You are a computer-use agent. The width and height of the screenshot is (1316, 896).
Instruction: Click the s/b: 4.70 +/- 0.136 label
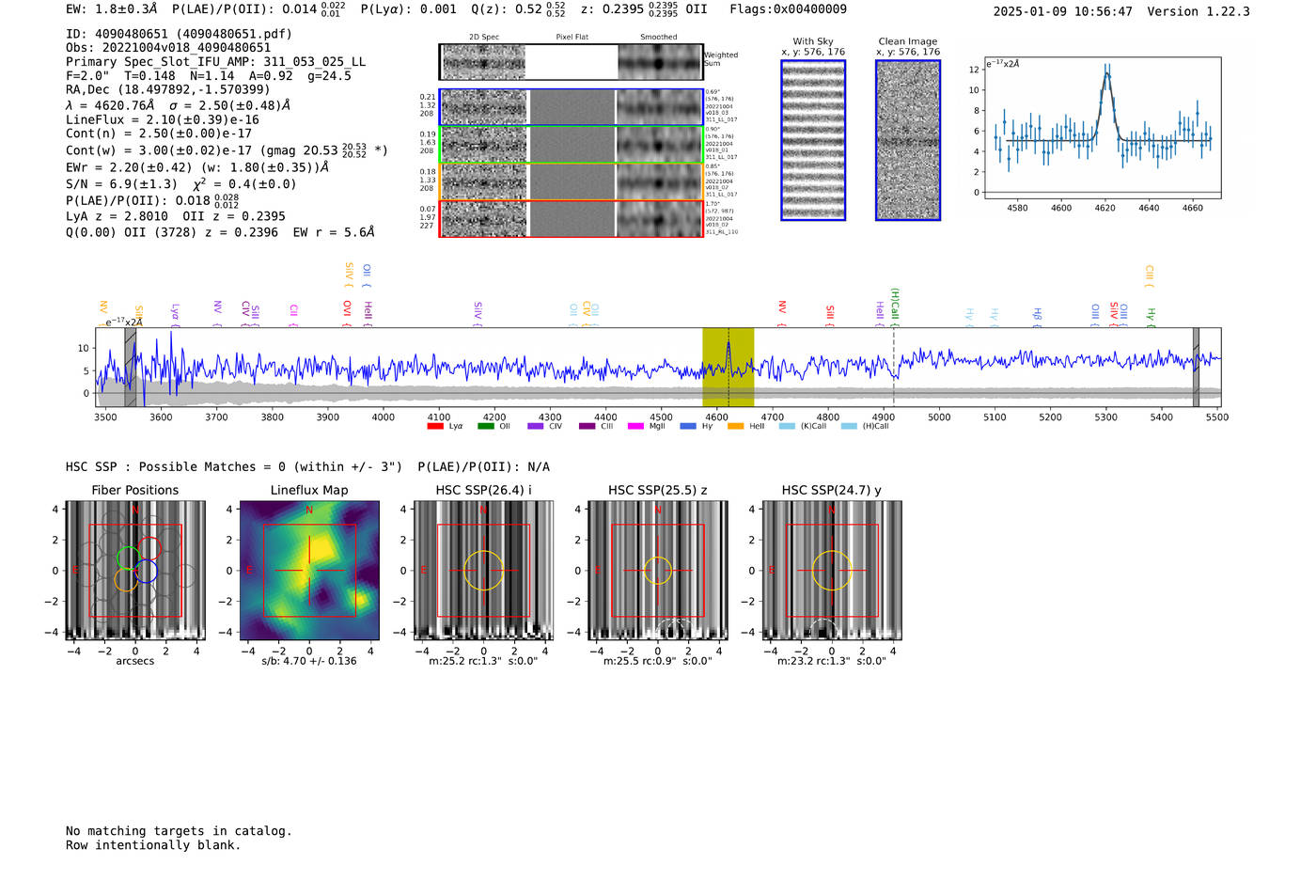tap(309, 661)
